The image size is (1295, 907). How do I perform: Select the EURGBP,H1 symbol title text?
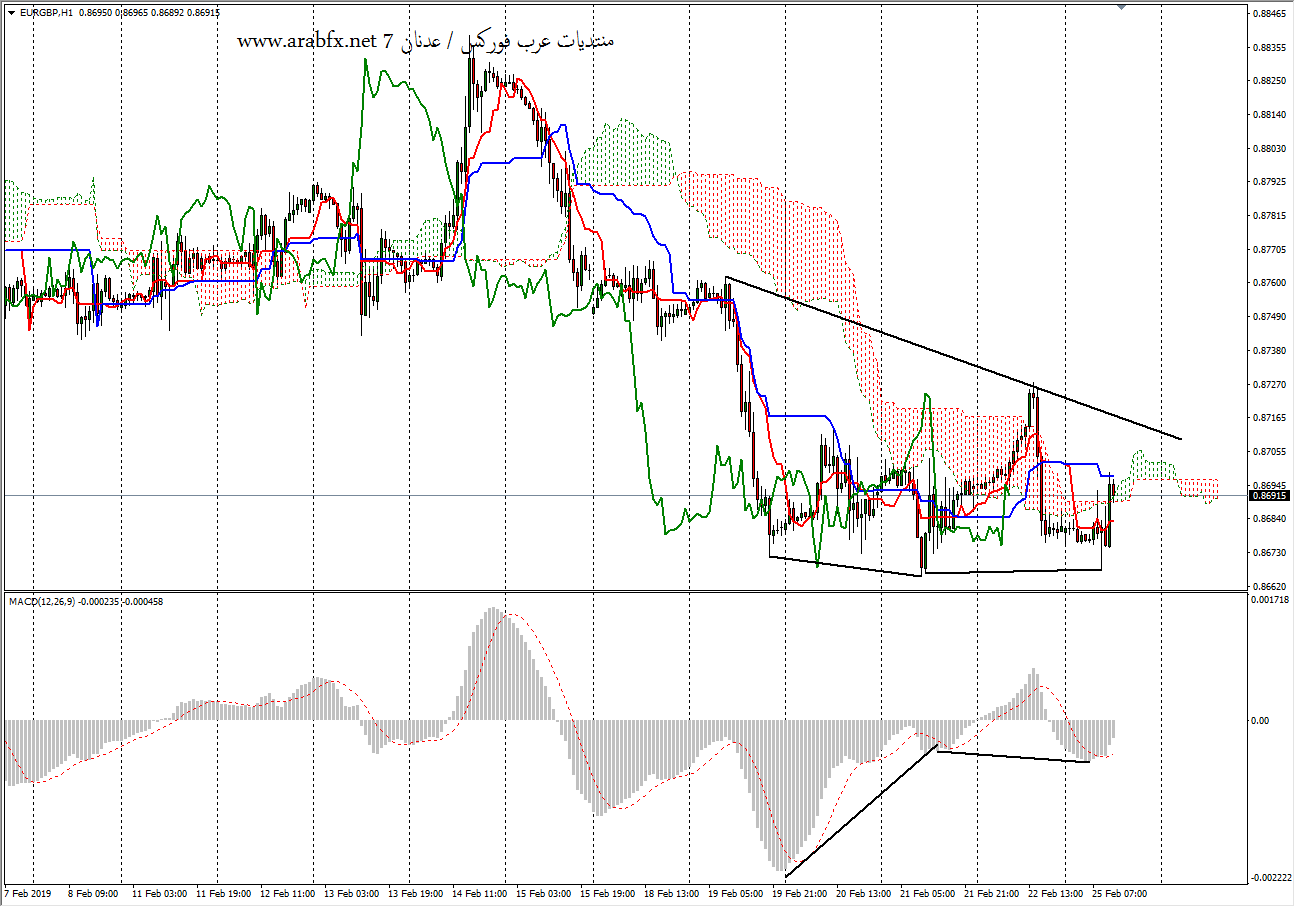(x=46, y=13)
